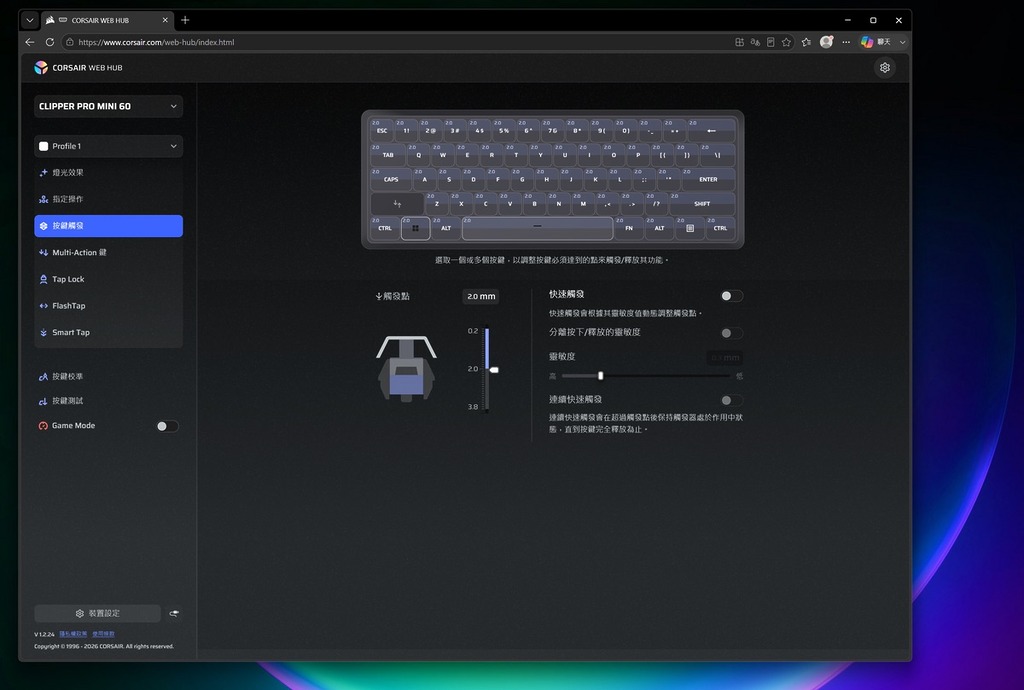This screenshot has height=690, width=1024.
Task: Enable the 快速觸發 rapid trigger switch
Action: pyautogui.click(x=731, y=296)
